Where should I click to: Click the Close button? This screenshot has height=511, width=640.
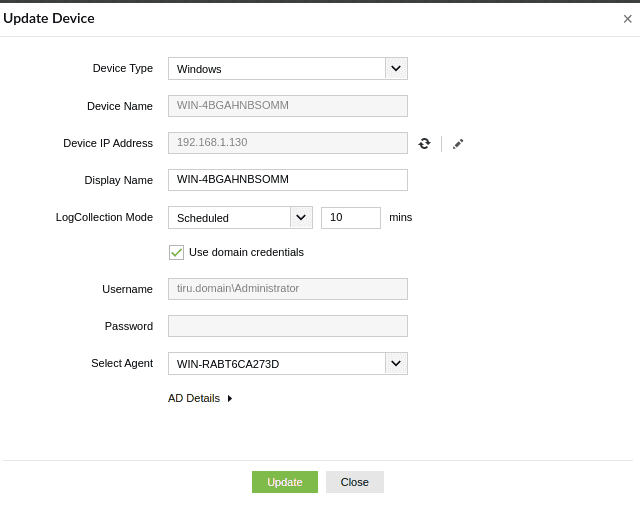pos(354,482)
